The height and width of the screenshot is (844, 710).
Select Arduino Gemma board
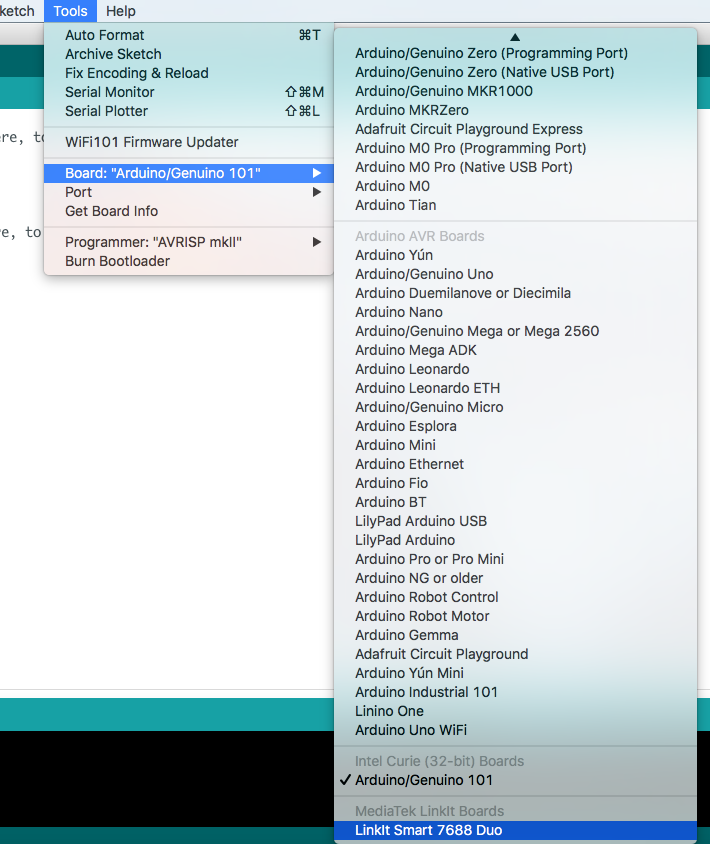[x=515, y=636]
